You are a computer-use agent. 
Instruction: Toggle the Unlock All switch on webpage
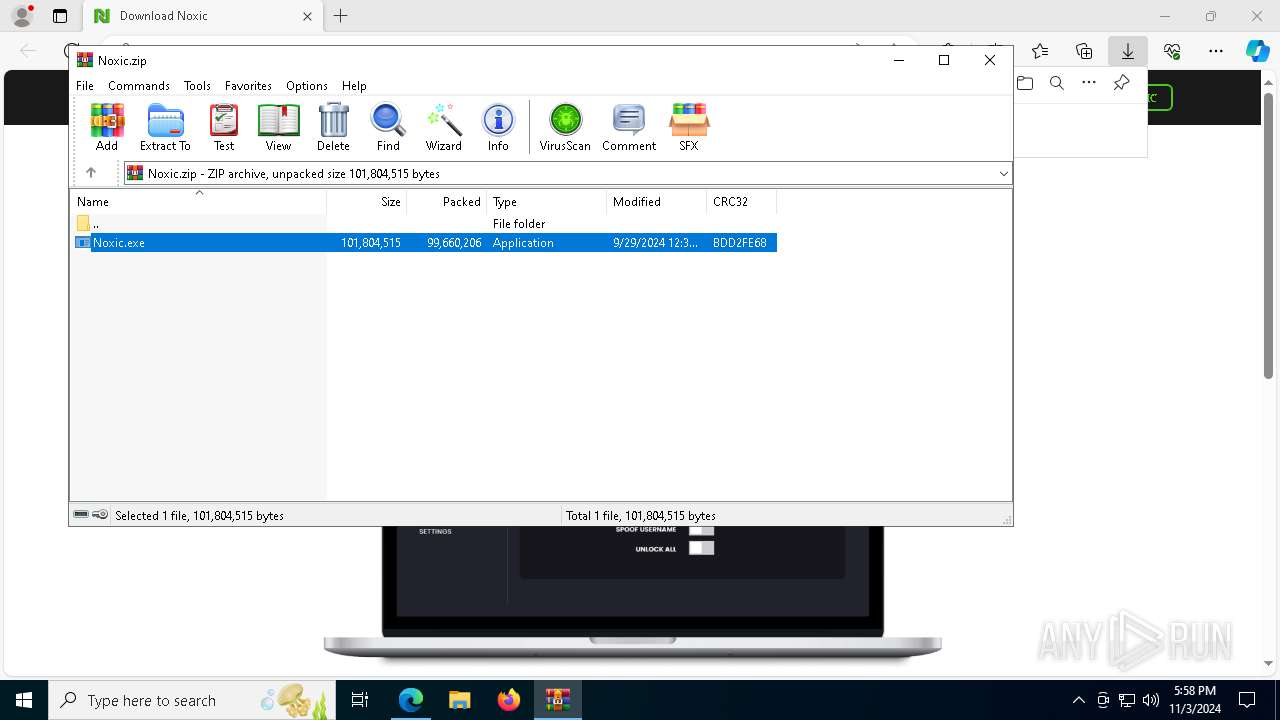click(701, 548)
